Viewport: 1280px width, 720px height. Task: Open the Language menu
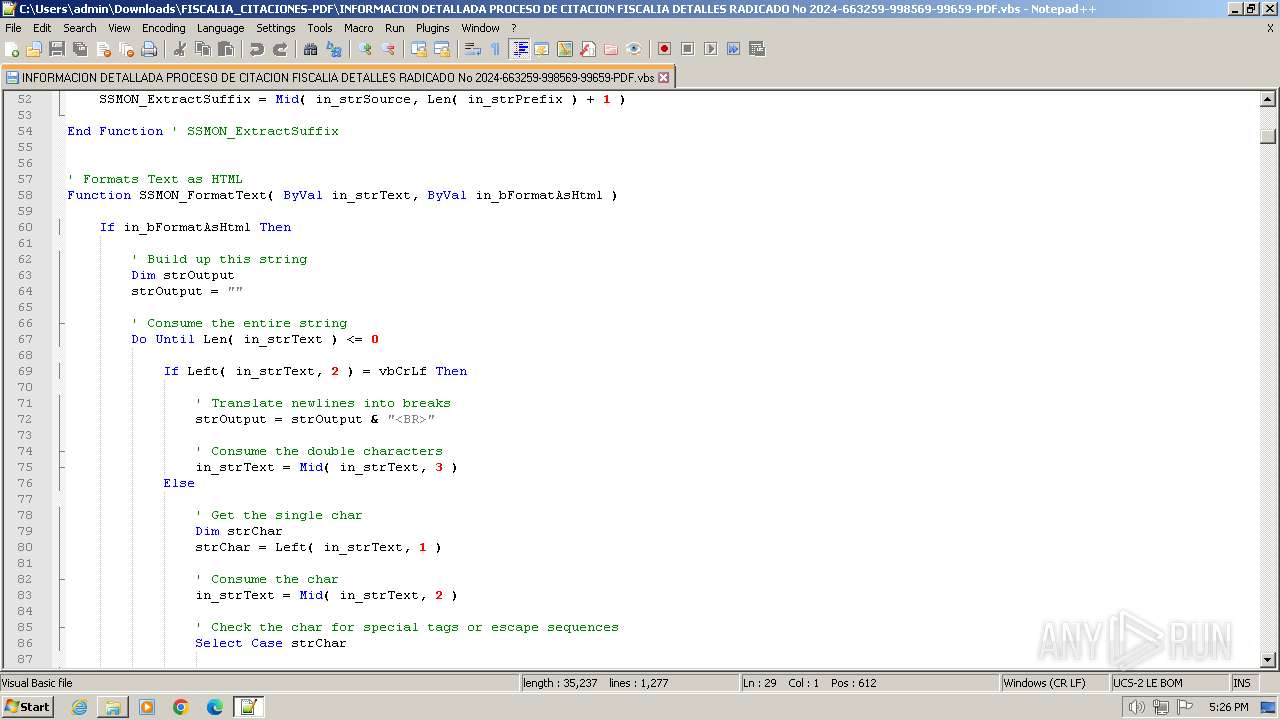(x=221, y=28)
